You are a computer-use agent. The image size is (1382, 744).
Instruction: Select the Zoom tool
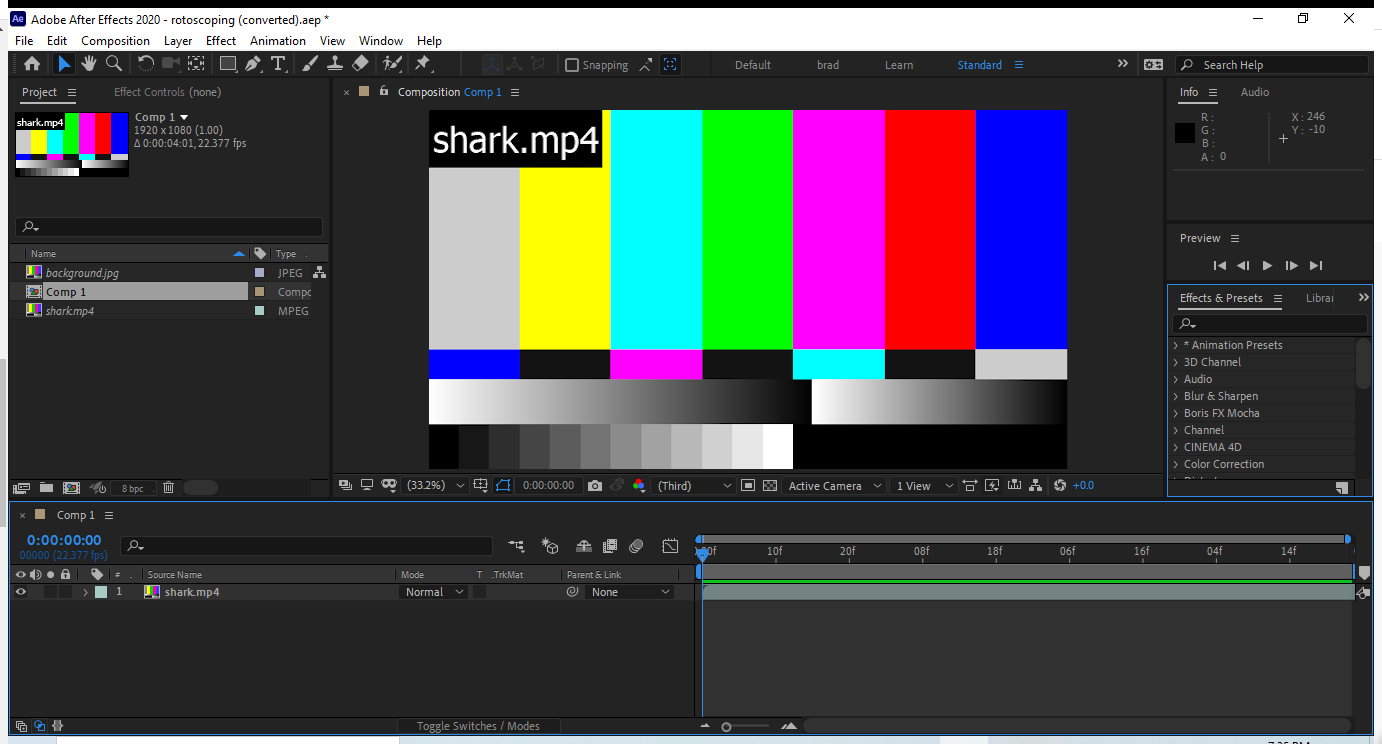point(112,64)
